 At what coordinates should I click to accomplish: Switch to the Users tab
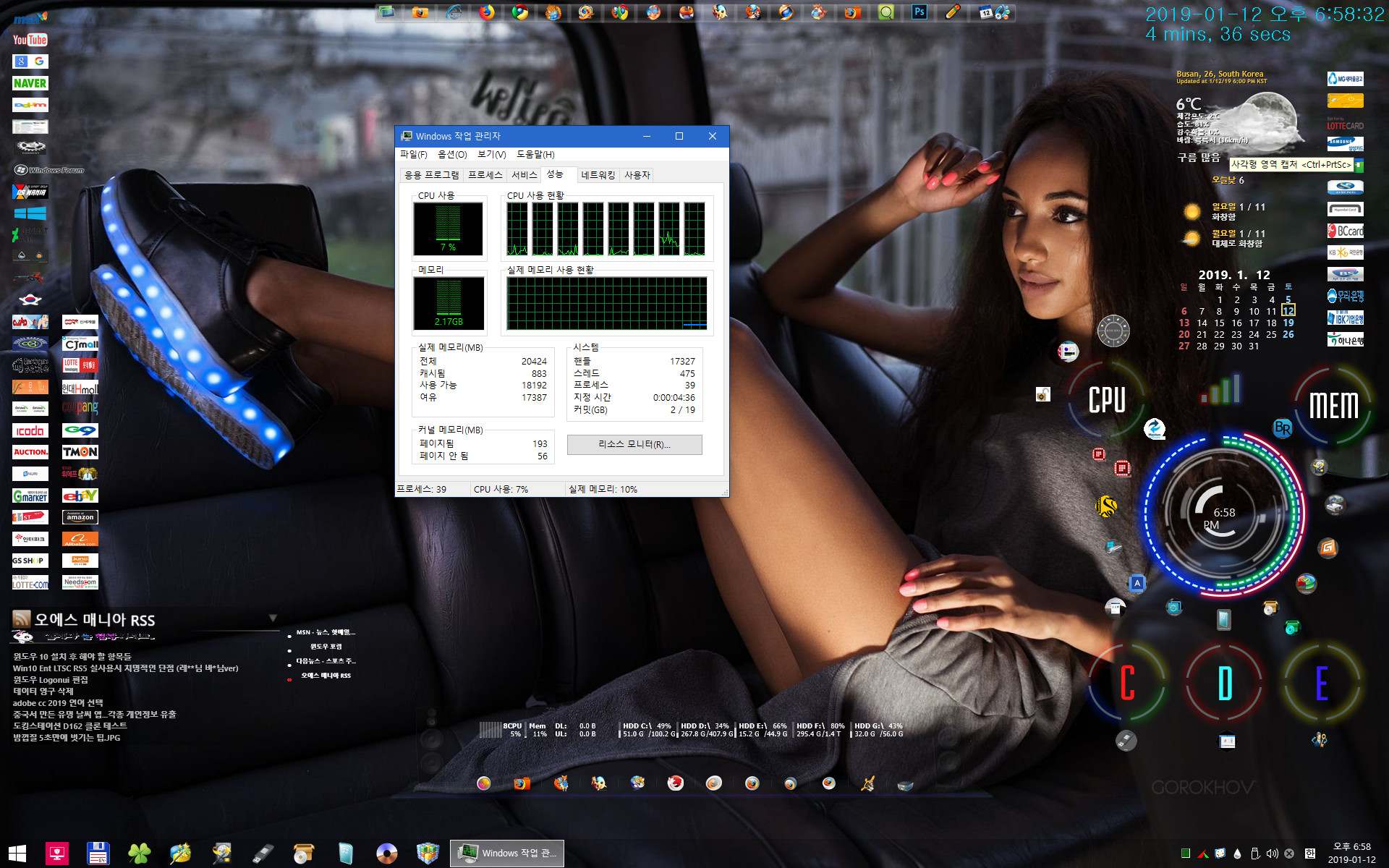637,175
